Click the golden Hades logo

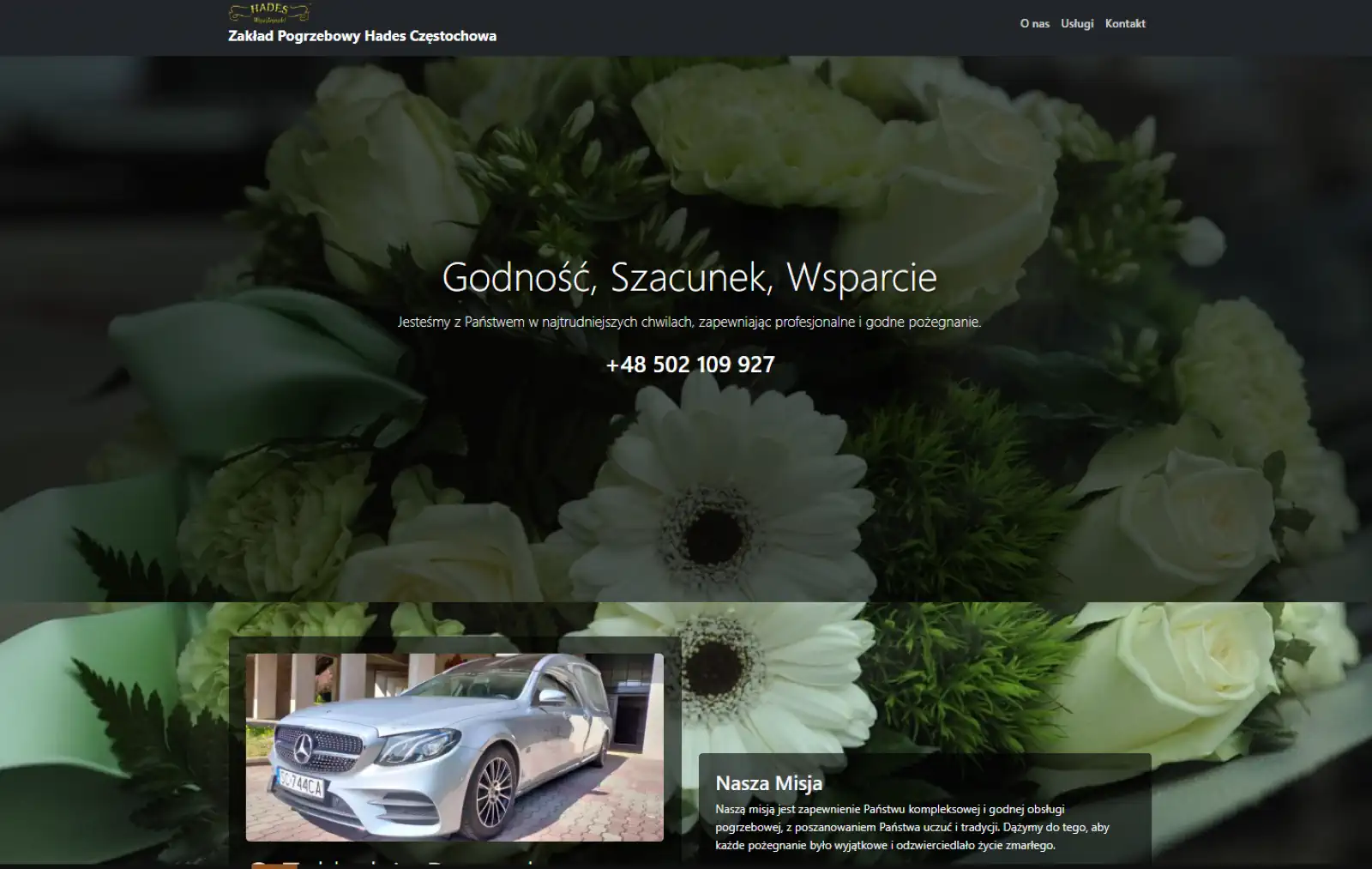click(269, 12)
